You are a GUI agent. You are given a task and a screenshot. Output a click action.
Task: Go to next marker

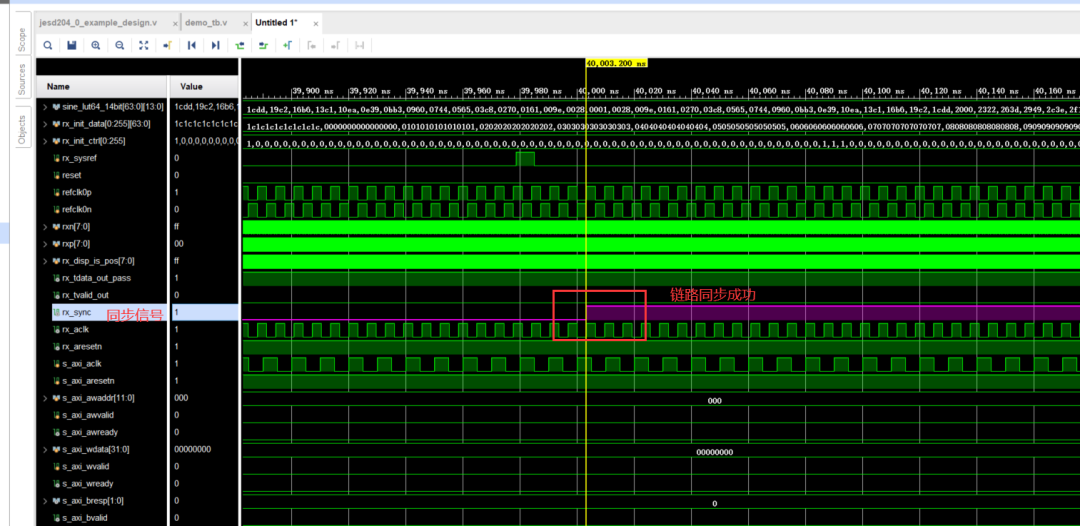tap(335, 45)
